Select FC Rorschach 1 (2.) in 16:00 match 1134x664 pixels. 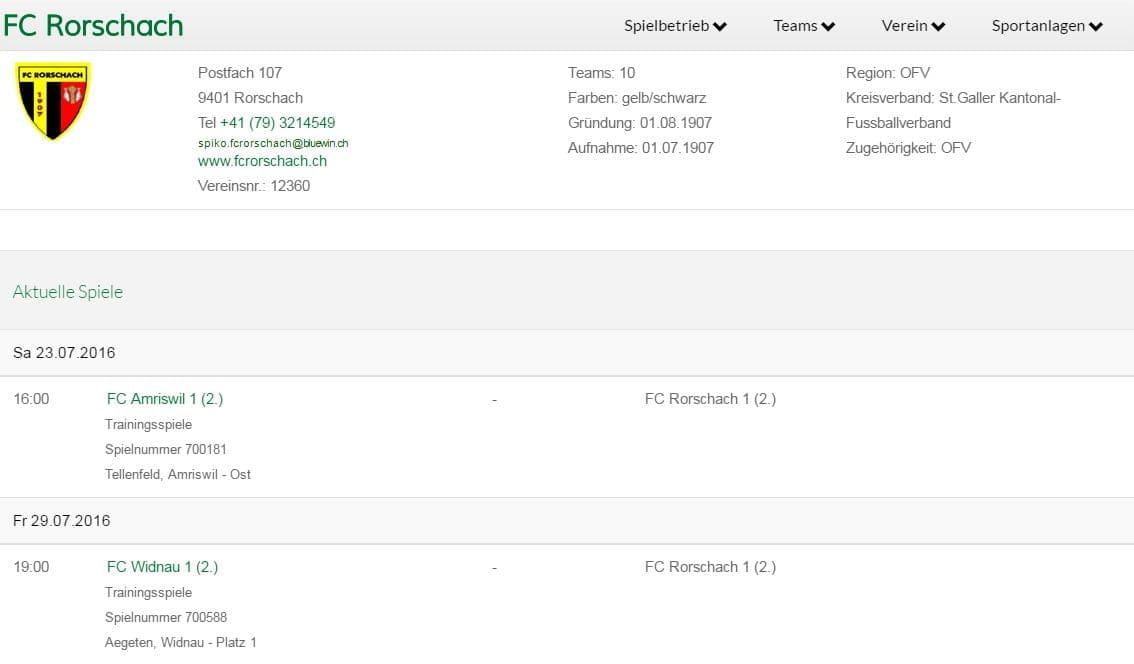(x=710, y=399)
